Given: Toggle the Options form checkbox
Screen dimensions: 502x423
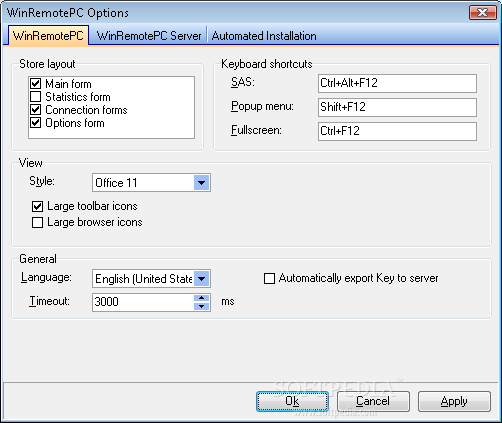Looking at the screenshot, I should (x=36, y=123).
